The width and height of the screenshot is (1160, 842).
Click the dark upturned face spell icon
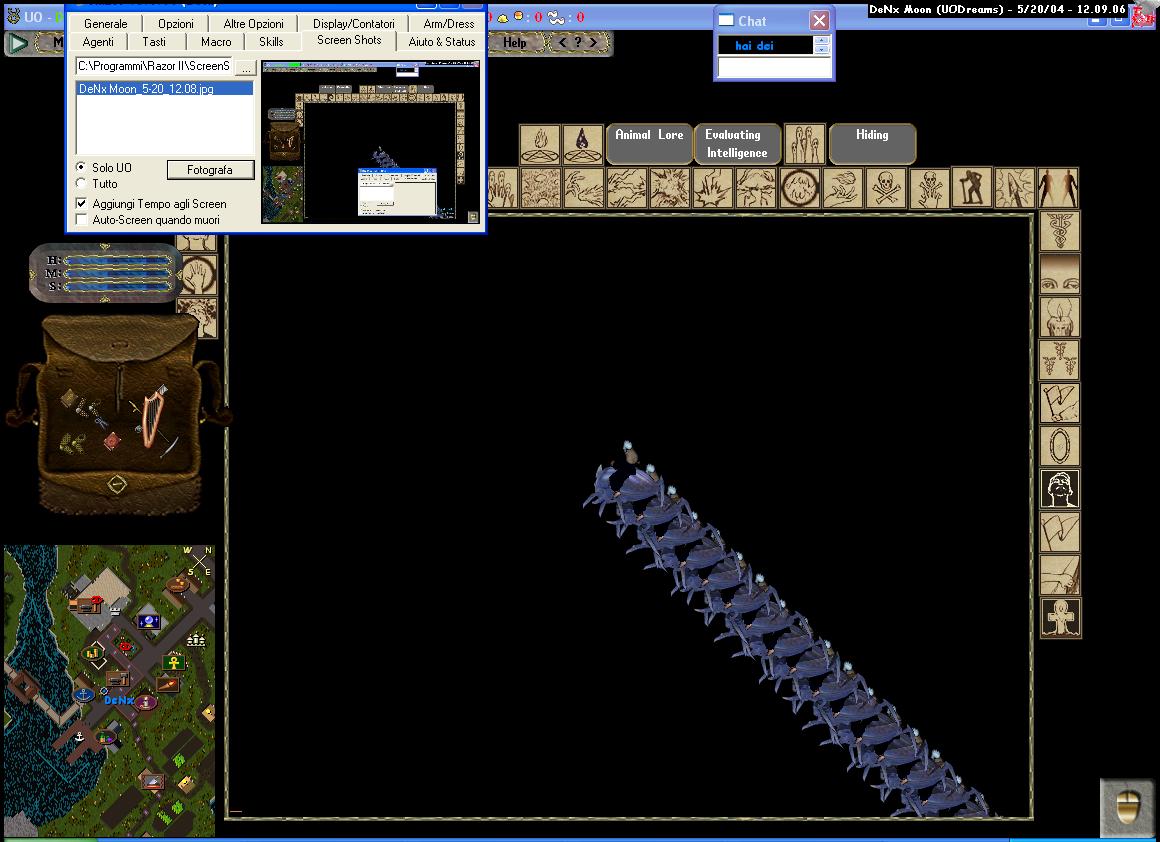click(x=1059, y=489)
